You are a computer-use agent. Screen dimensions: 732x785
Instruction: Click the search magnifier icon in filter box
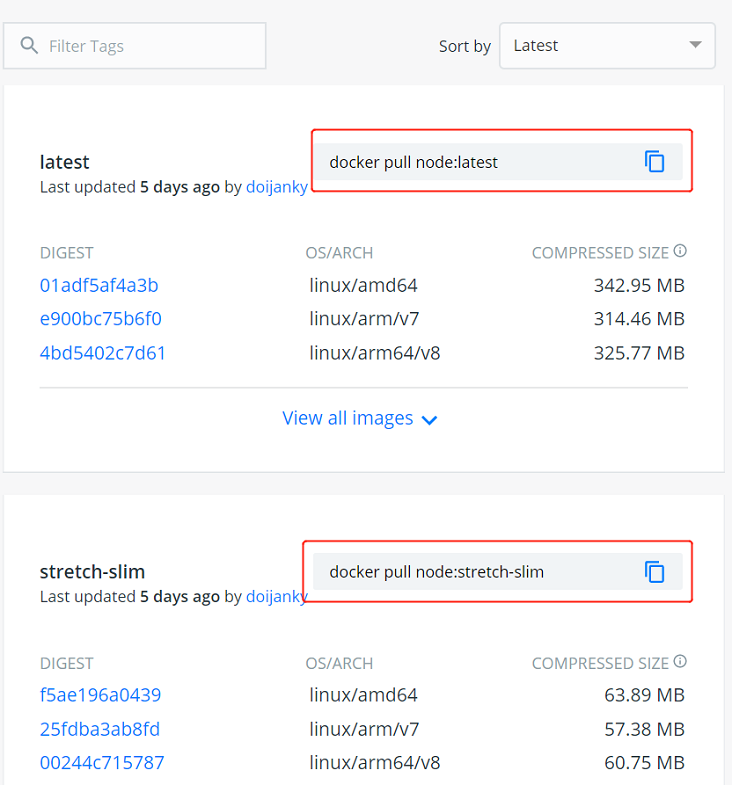(29, 46)
